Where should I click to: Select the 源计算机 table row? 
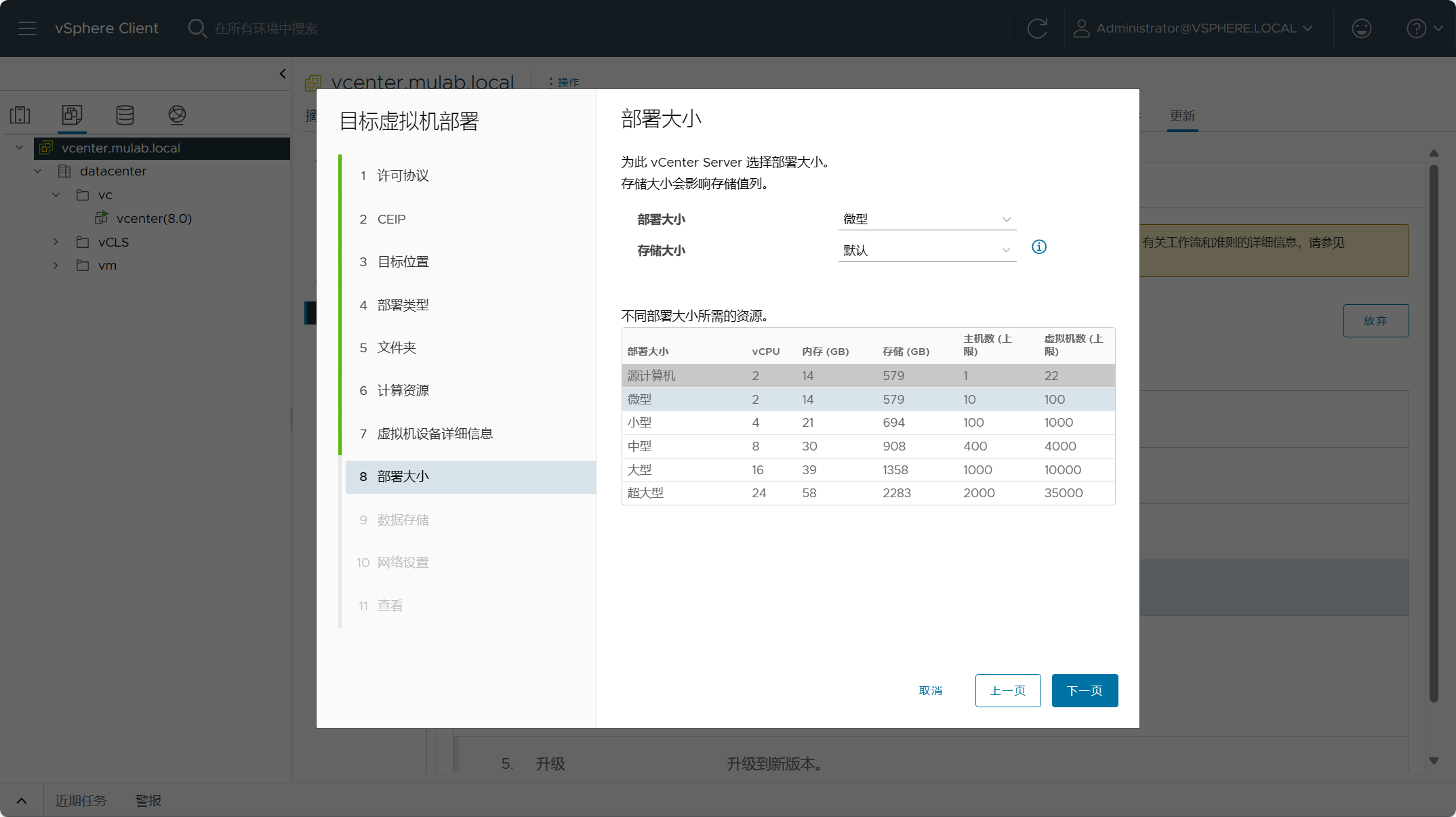coord(868,375)
